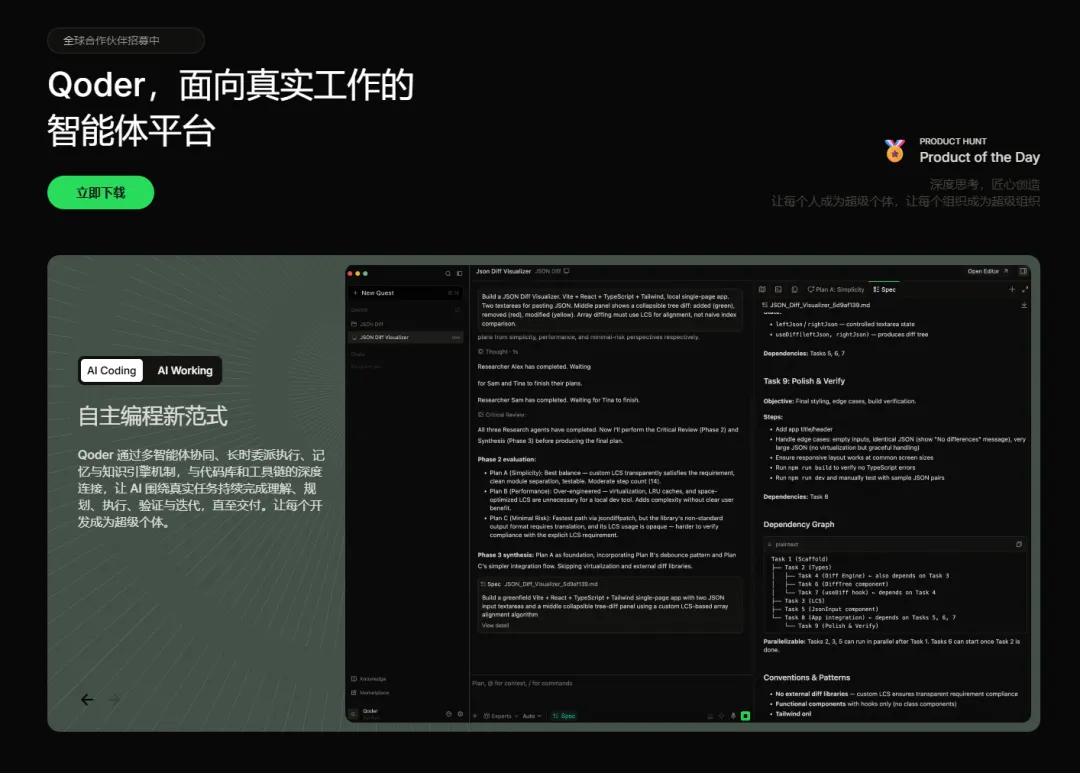The image size is (1080, 773).
Task: Click the Task 9: Polish & Verify heading
Action: (x=804, y=381)
